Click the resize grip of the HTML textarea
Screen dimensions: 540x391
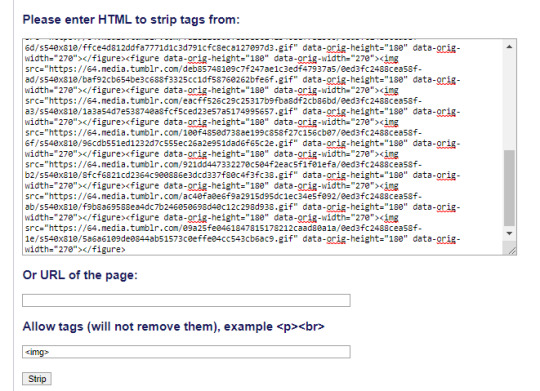(512, 251)
